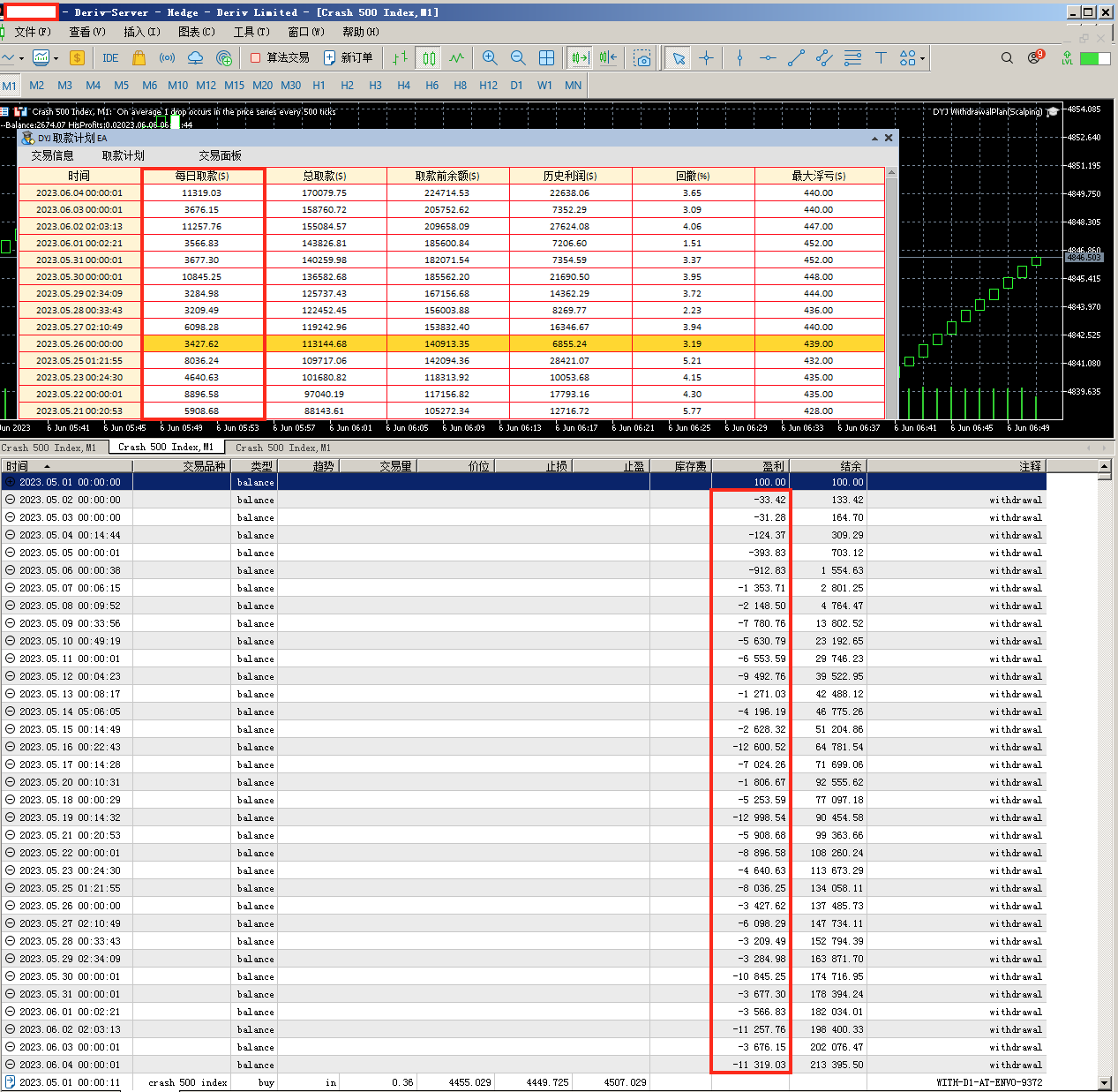Collapse the DYJ 取款计划 EA panel arrow
This screenshot has width=1118, height=1092.
tap(874, 139)
